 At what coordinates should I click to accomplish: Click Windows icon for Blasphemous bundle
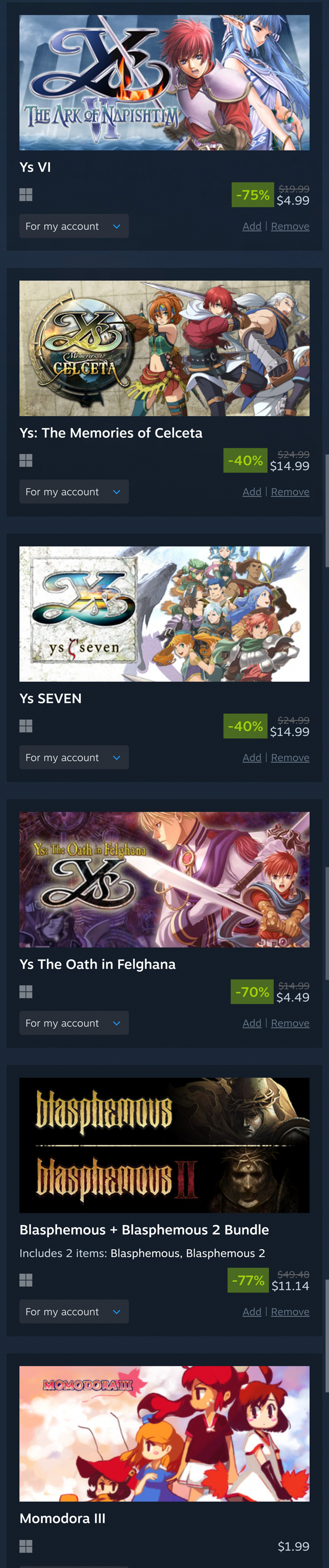point(26,1280)
